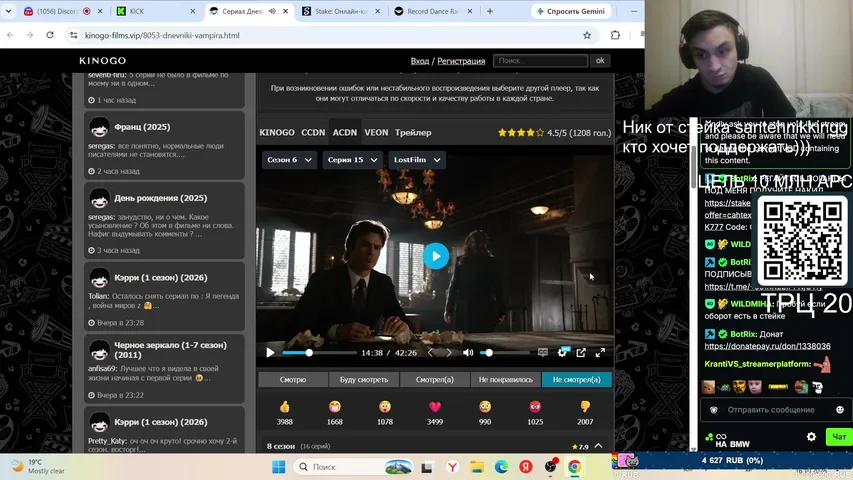
Task: Open OBS Studio from the taskbar
Action: (x=551, y=467)
